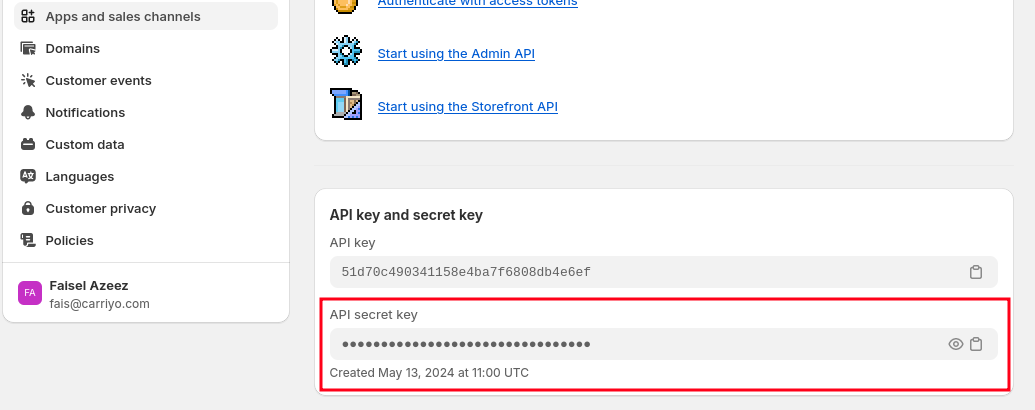Select the API key value field
The width and height of the screenshot is (1035, 410).
[x=663, y=272]
